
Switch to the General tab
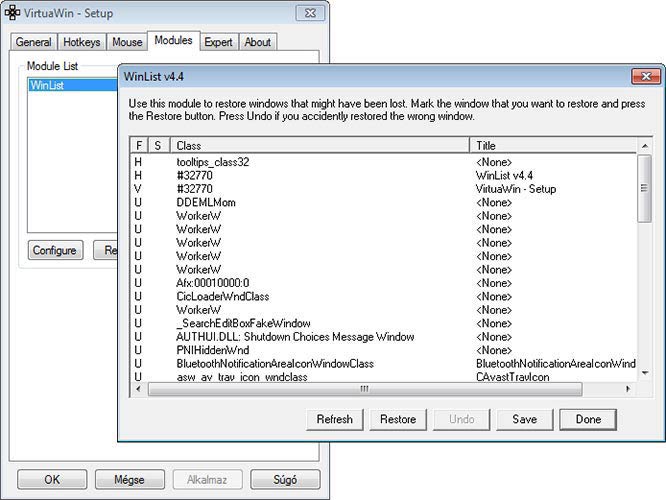click(33, 42)
